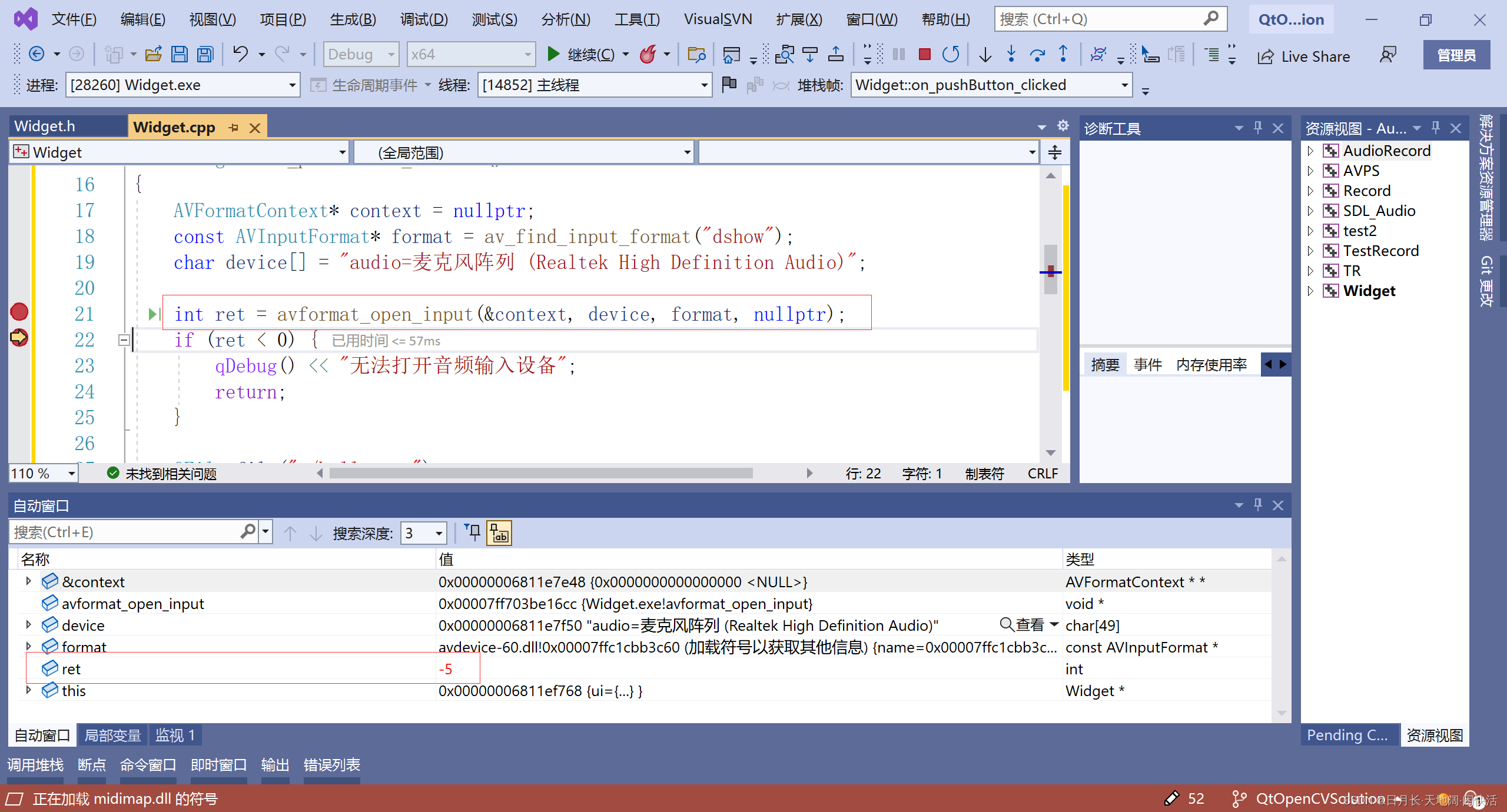This screenshot has height=812, width=1507.
Task: Switch to the 局部变量 tab
Action: [x=112, y=736]
